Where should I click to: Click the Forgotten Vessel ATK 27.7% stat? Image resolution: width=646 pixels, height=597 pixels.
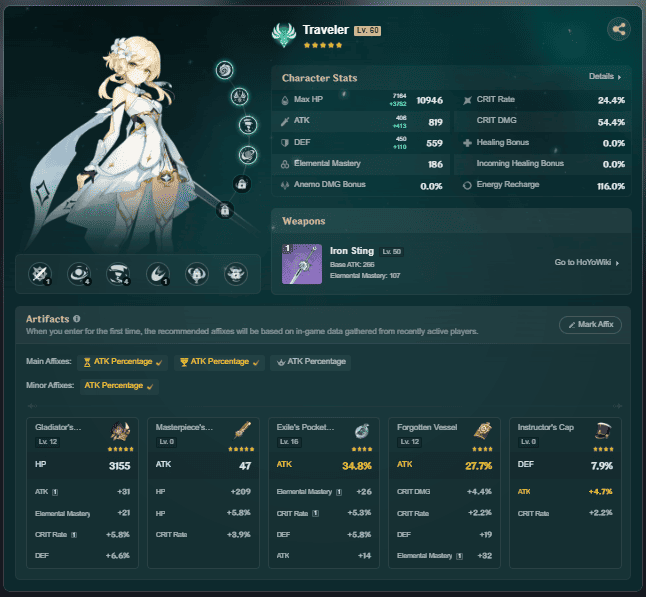444,466
